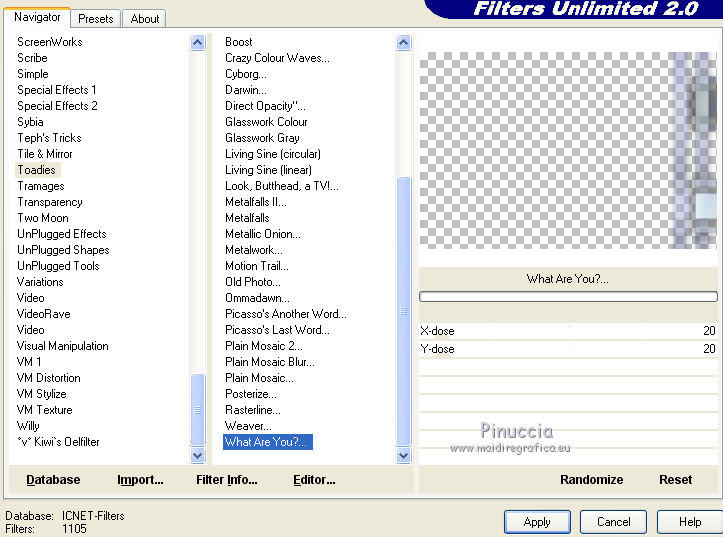Choose Special Effects 1 category
This screenshot has width=723, height=537.
pyautogui.click(x=57, y=90)
